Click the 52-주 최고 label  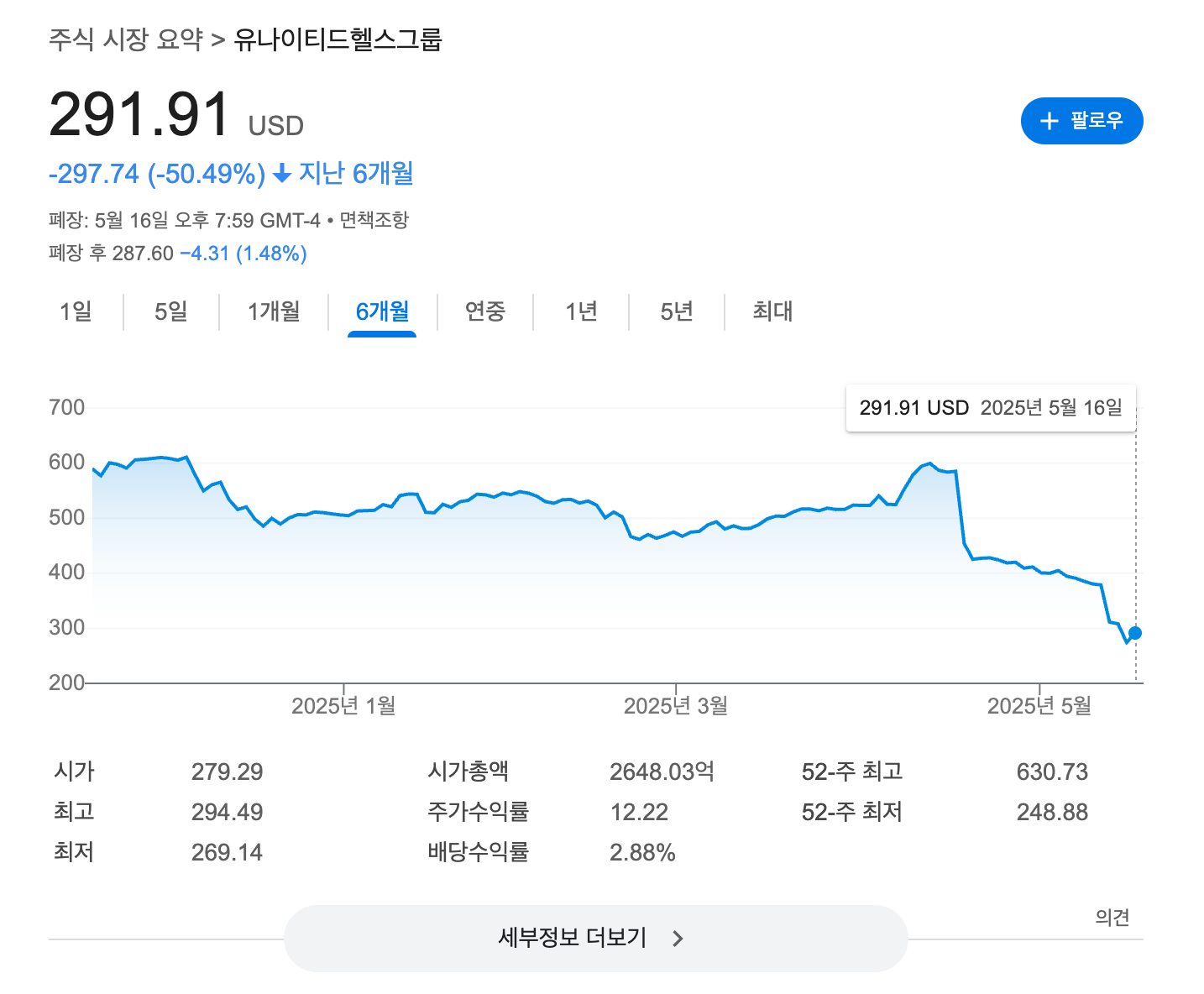tap(852, 772)
